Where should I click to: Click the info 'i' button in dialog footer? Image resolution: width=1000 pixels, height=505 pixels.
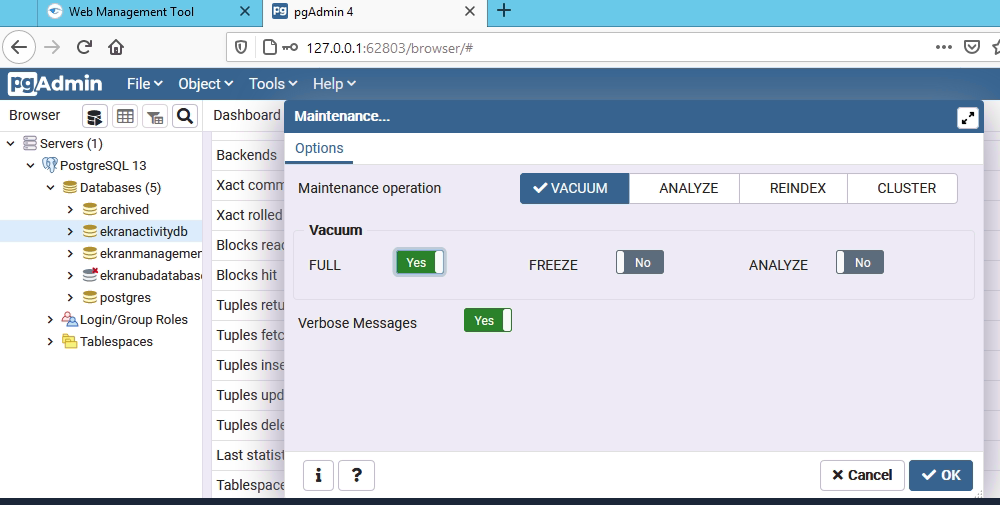(318, 475)
